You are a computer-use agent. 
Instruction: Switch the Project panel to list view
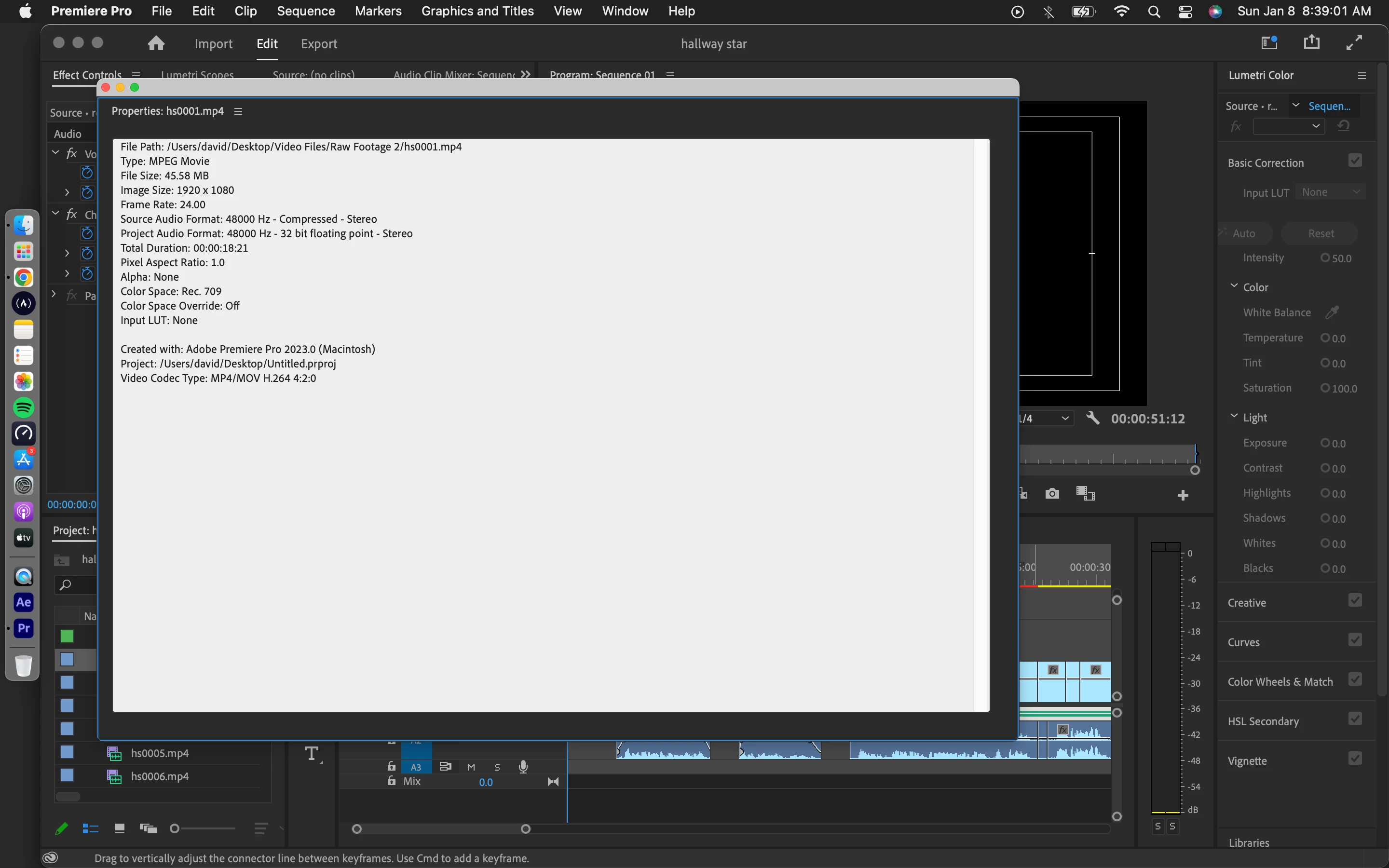point(90,828)
